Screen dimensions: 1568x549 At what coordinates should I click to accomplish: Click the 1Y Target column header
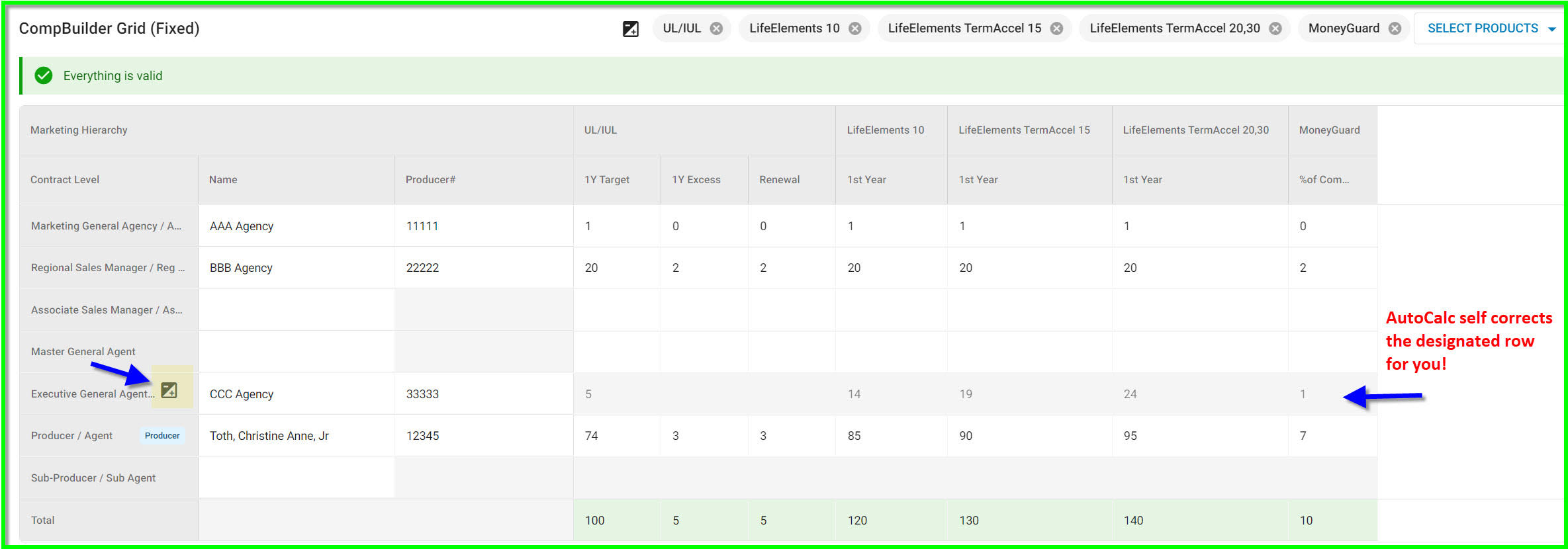[617, 180]
